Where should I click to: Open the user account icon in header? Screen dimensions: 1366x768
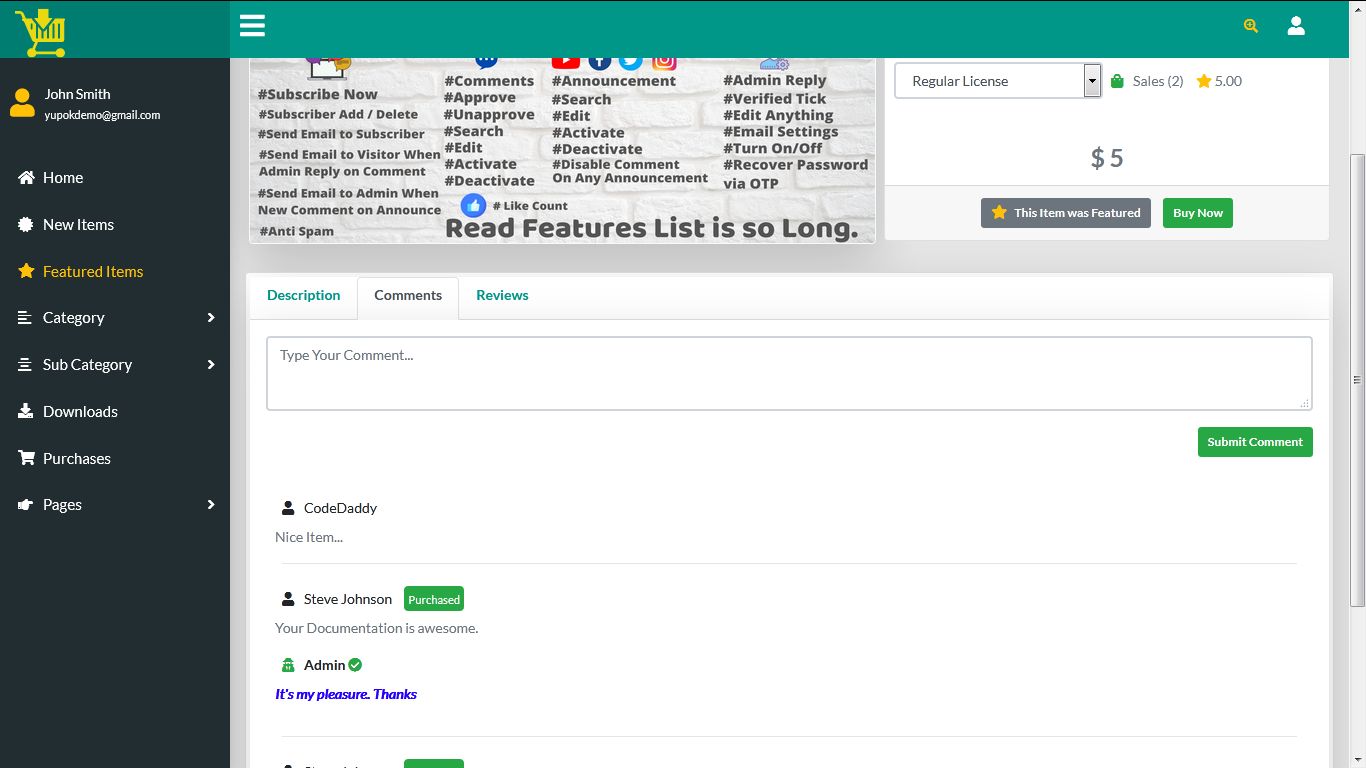tap(1296, 25)
